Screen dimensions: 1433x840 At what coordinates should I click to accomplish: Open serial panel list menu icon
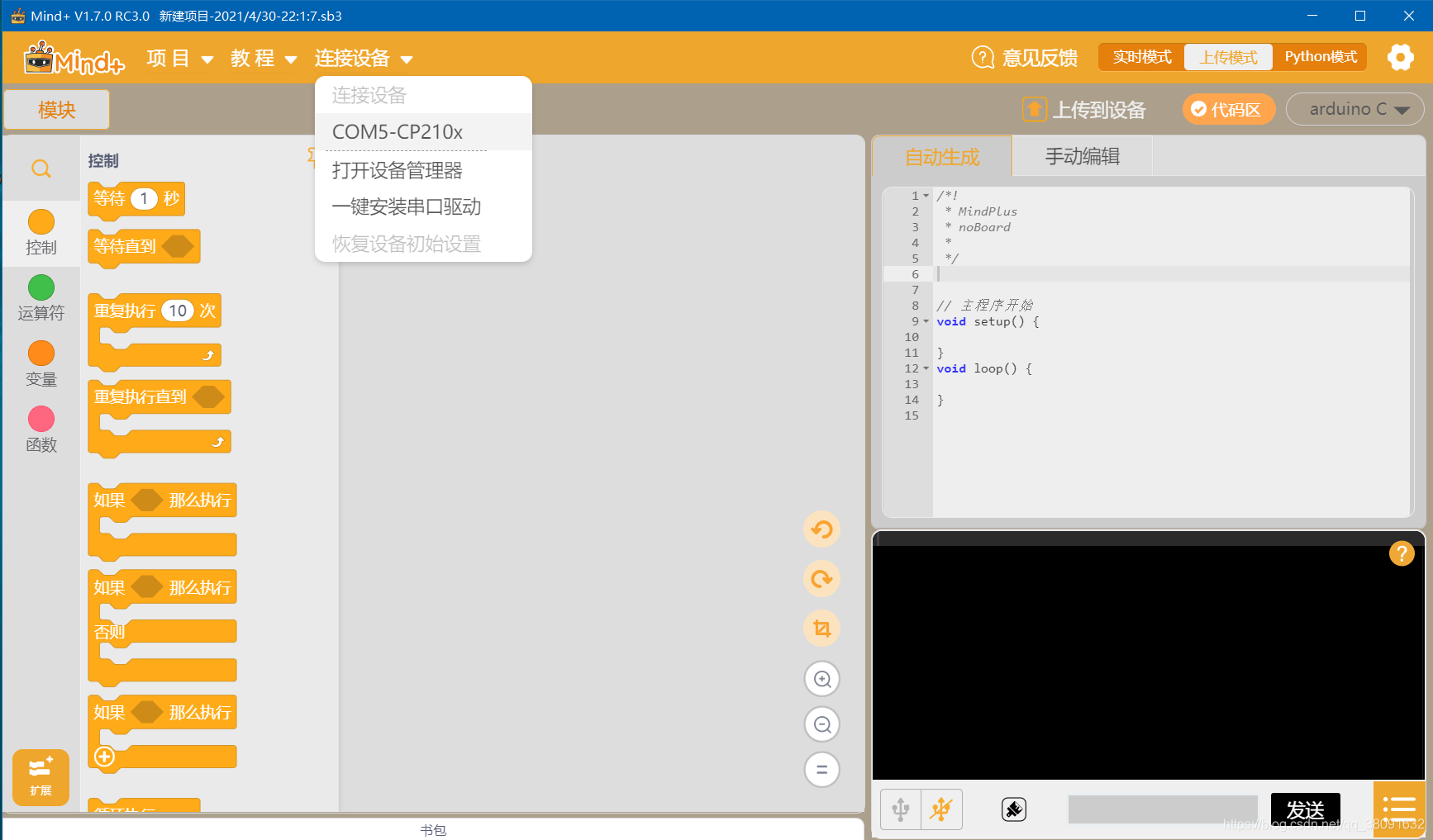[x=1399, y=809]
